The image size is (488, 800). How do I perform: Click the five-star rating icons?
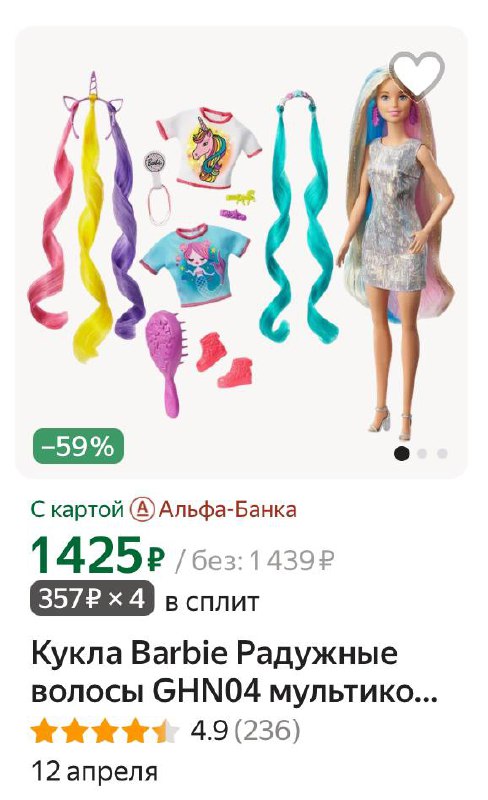pyautogui.click(x=105, y=731)
